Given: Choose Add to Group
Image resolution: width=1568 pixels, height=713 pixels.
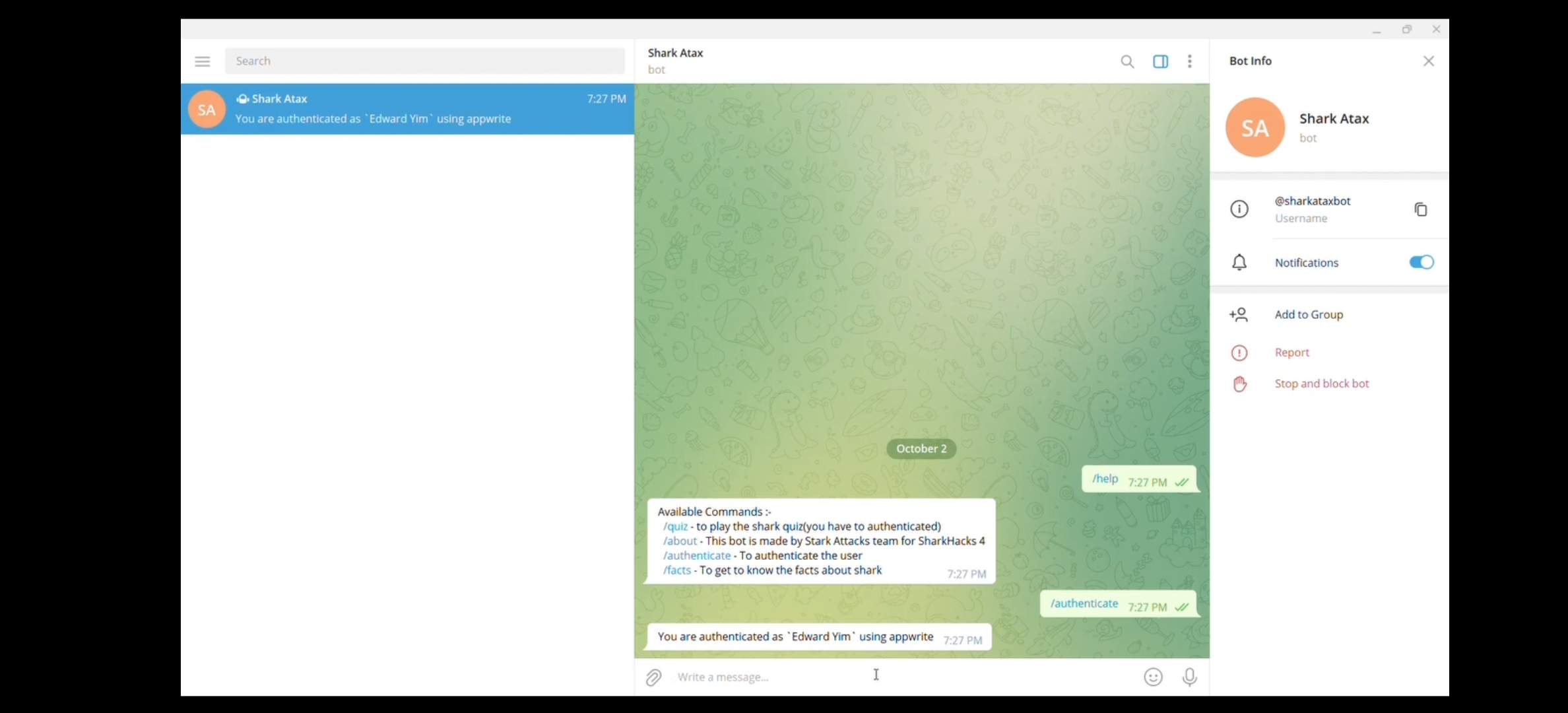Looking at the screenshot, I should click(x=1308, y=314).
